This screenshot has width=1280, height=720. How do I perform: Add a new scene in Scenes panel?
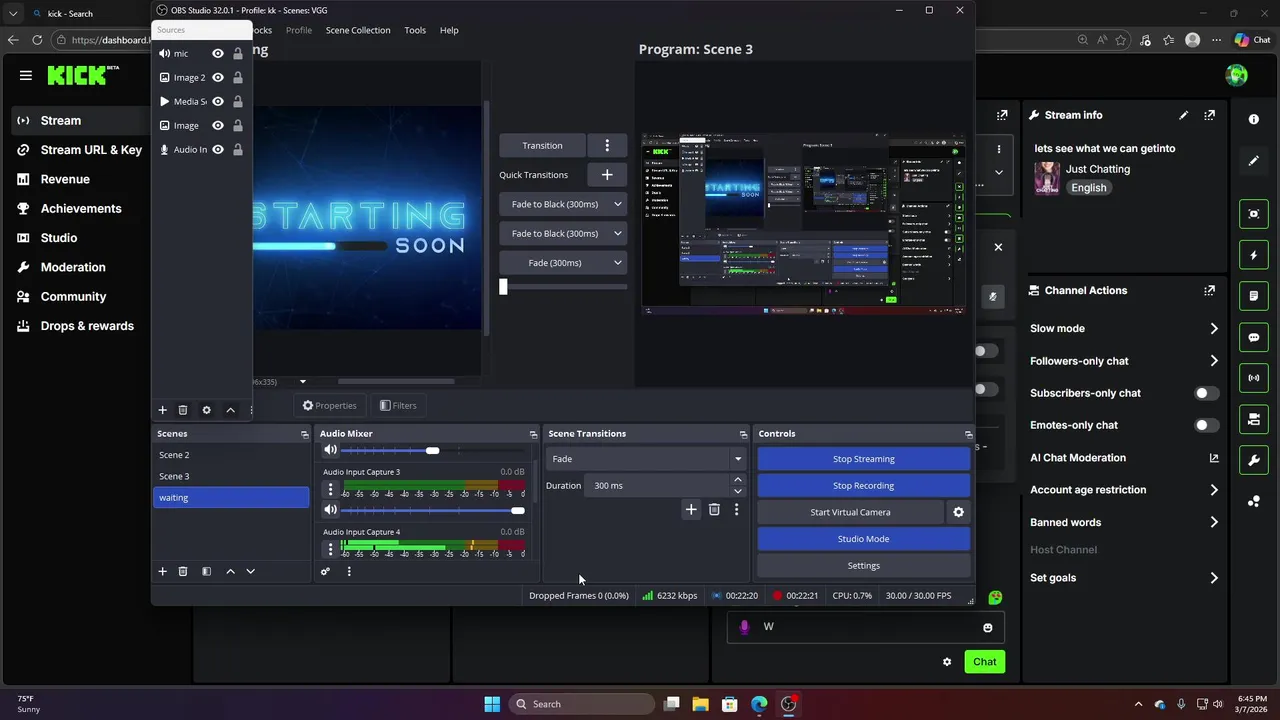pyautogui.click(x=162, y=571)
